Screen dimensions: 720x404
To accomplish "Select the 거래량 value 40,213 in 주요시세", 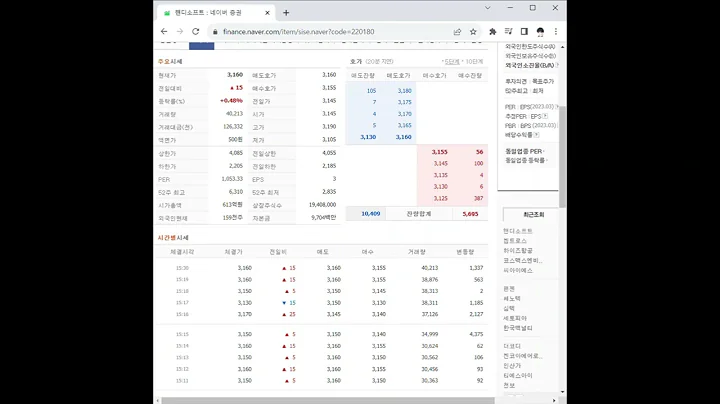I will click(x=234, y=113).
